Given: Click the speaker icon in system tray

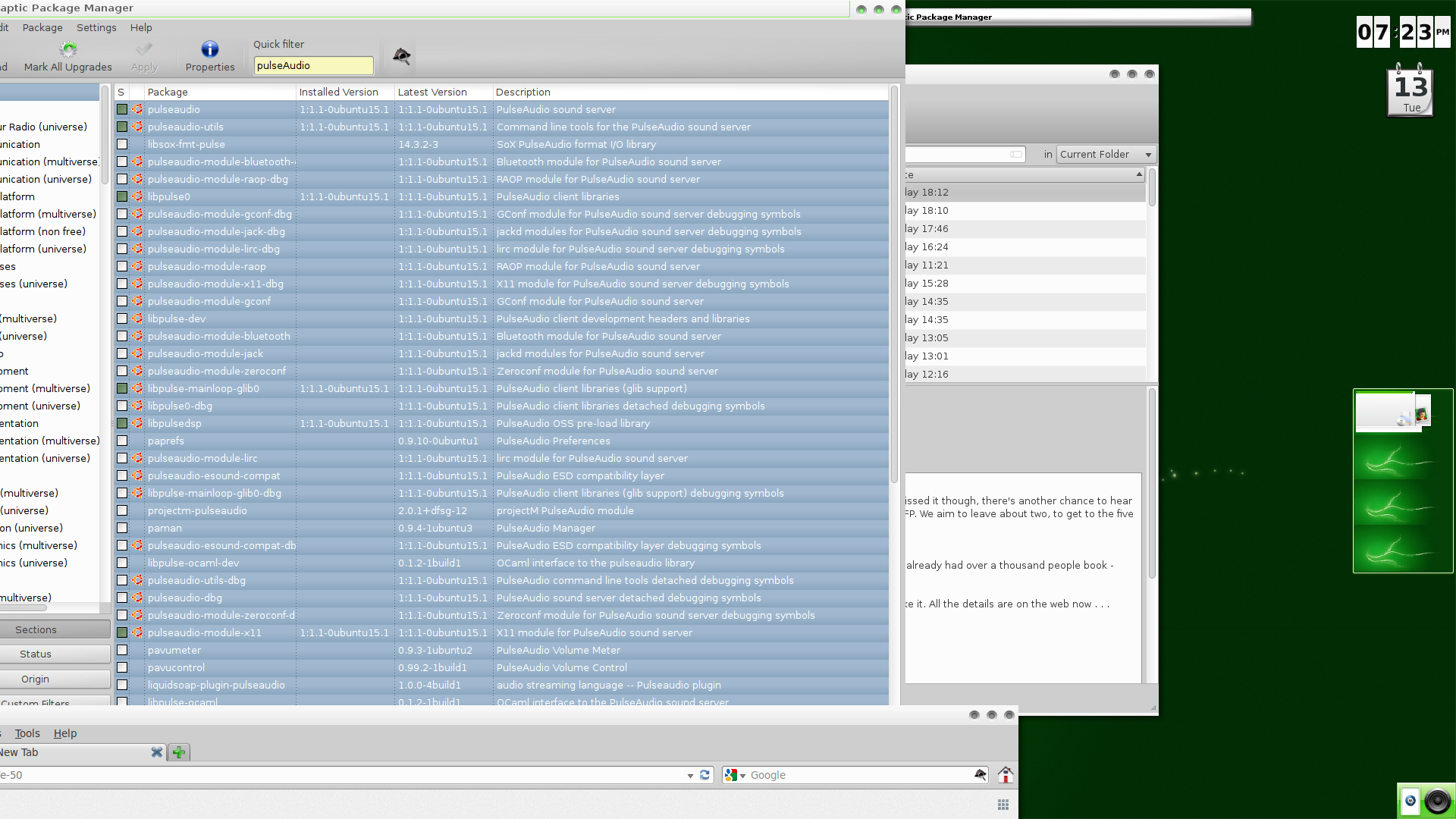Looking at the screenshot, I should (x=1437, y=801).
